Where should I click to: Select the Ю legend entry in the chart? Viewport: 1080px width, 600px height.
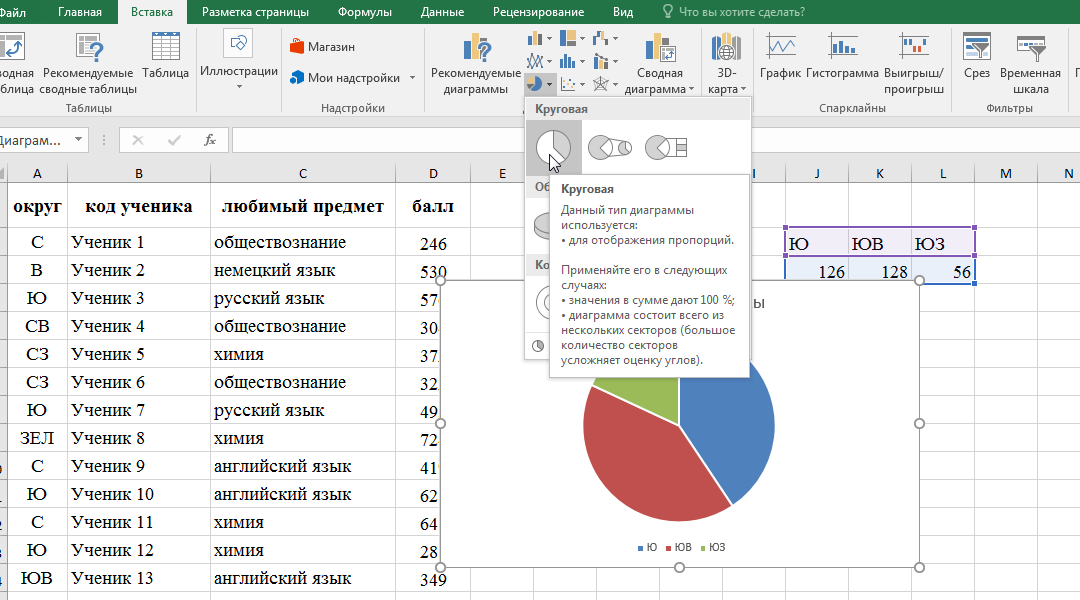pyautogui.click(x=647, y=548)
